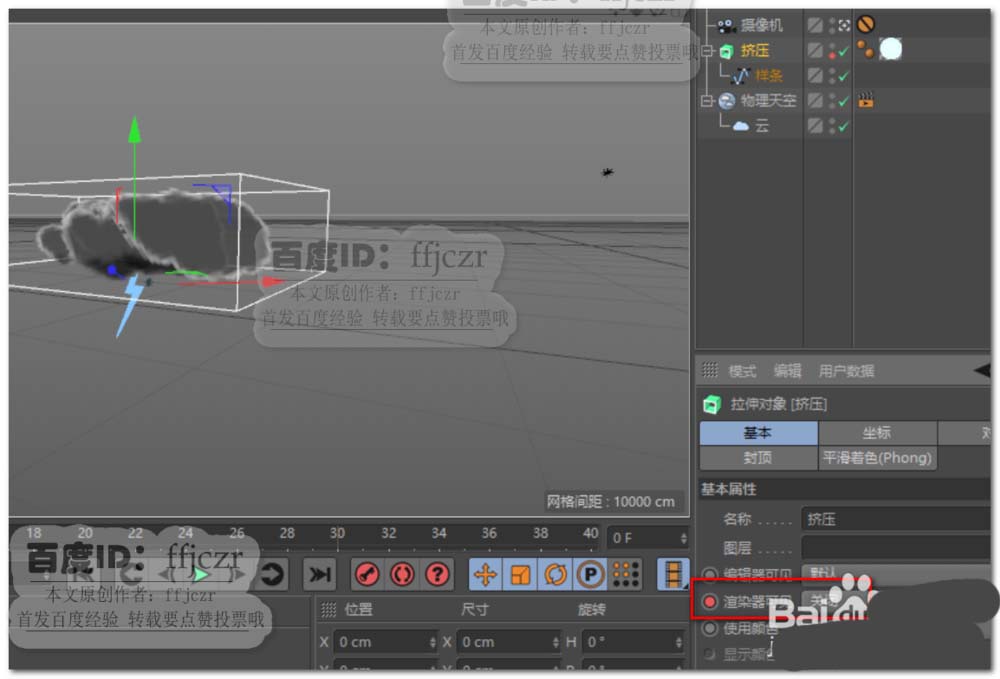Screen dimensions: 1000x679
Task: Click the camera active-view target icon
Action: pyautogui.click(x=844, y=26)
